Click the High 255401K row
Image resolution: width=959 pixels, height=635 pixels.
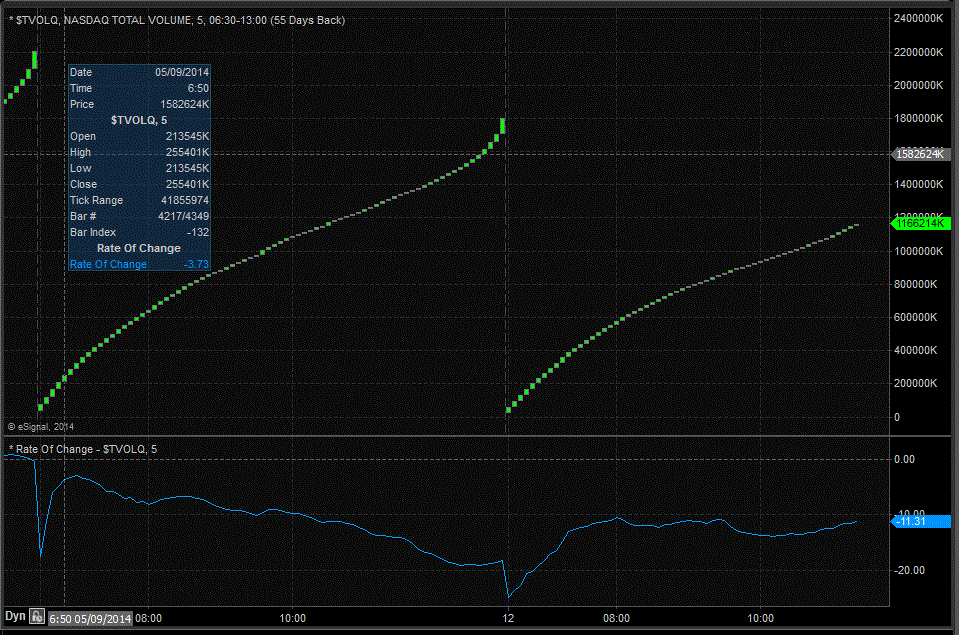coord(139,152)
